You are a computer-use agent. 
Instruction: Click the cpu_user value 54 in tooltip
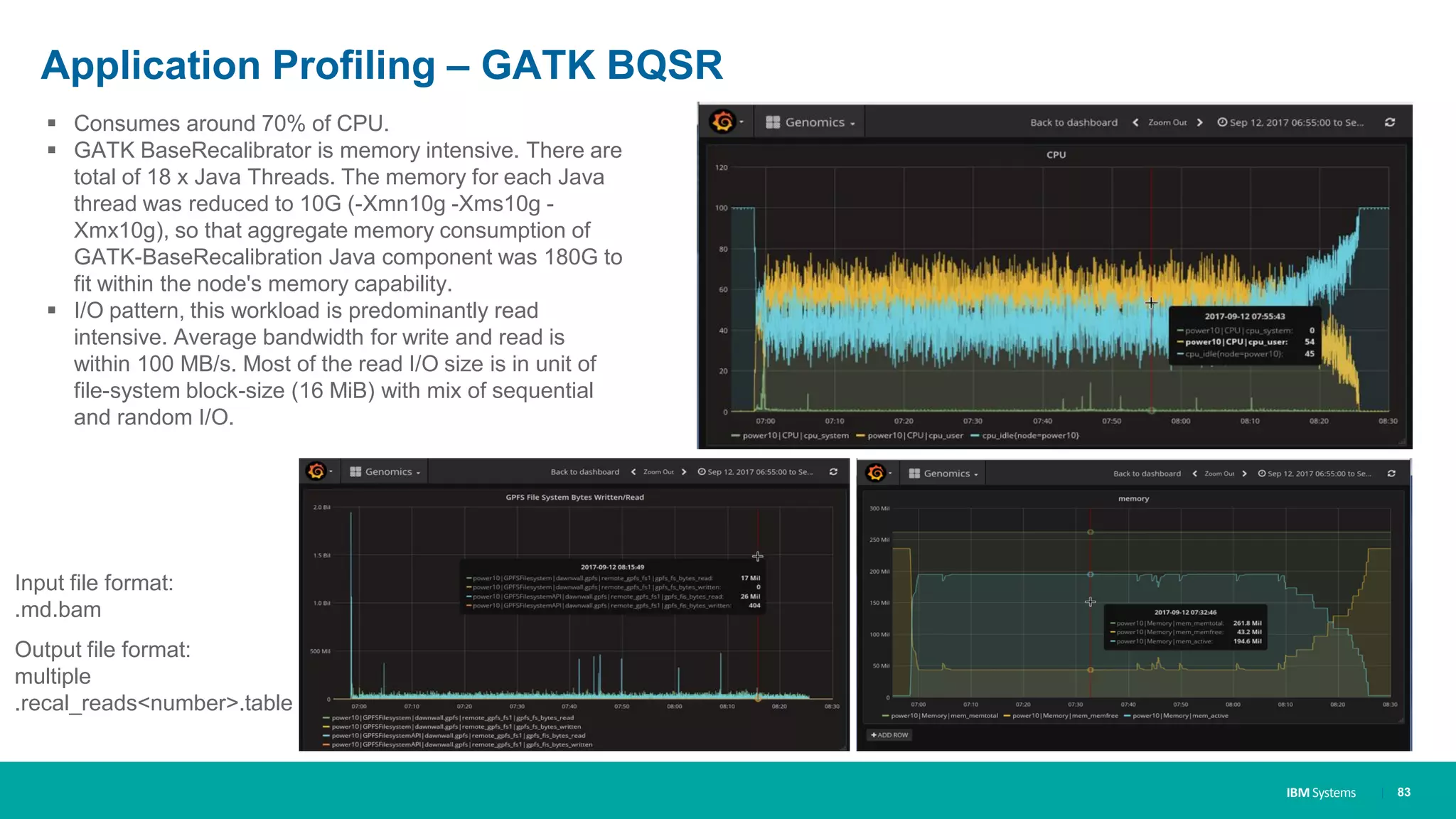[1310, 342]
